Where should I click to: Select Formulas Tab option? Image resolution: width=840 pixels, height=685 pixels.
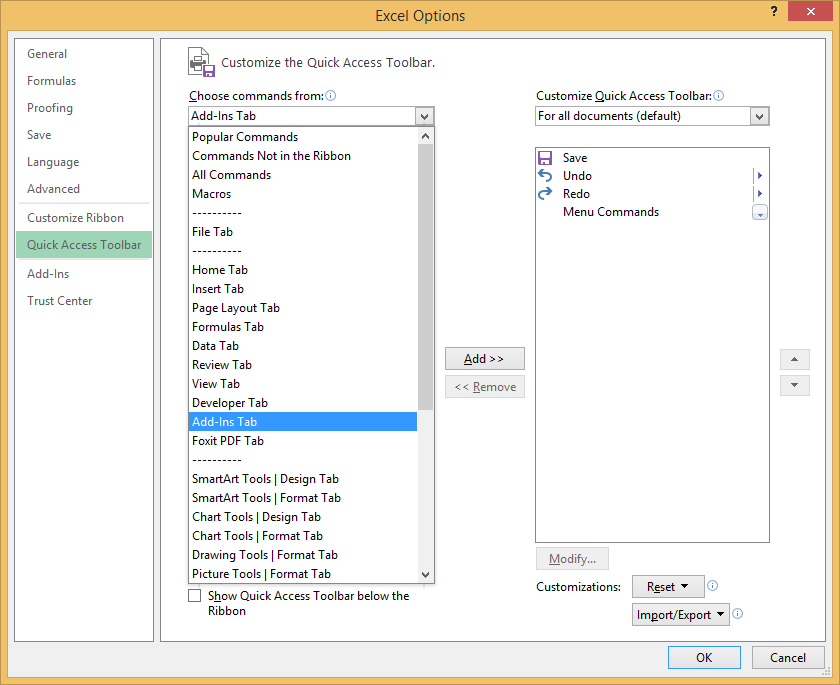point(303,327)
